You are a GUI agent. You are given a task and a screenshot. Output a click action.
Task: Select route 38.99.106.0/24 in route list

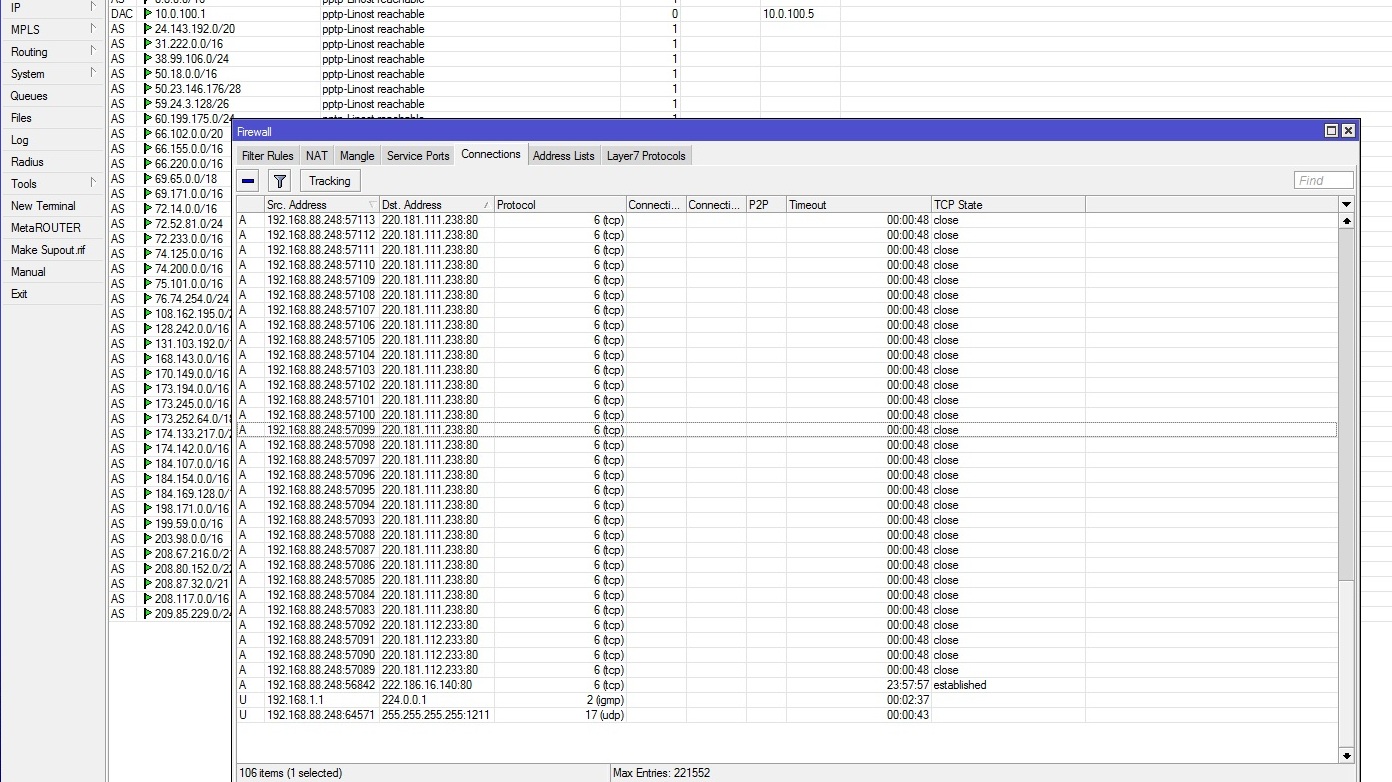pyautogui.click(x=192, y=59)
